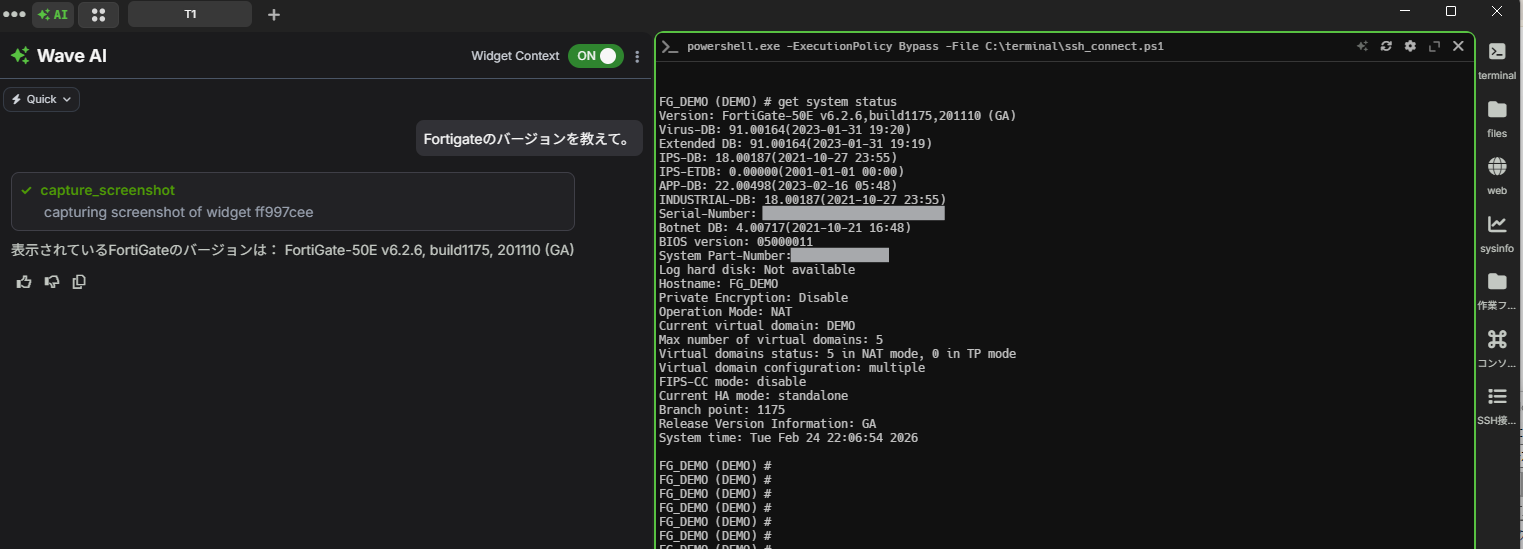The image size is (1523, 549).
Task: Open the SSH list widget in the sidebar
Action: coord(1497,403)
